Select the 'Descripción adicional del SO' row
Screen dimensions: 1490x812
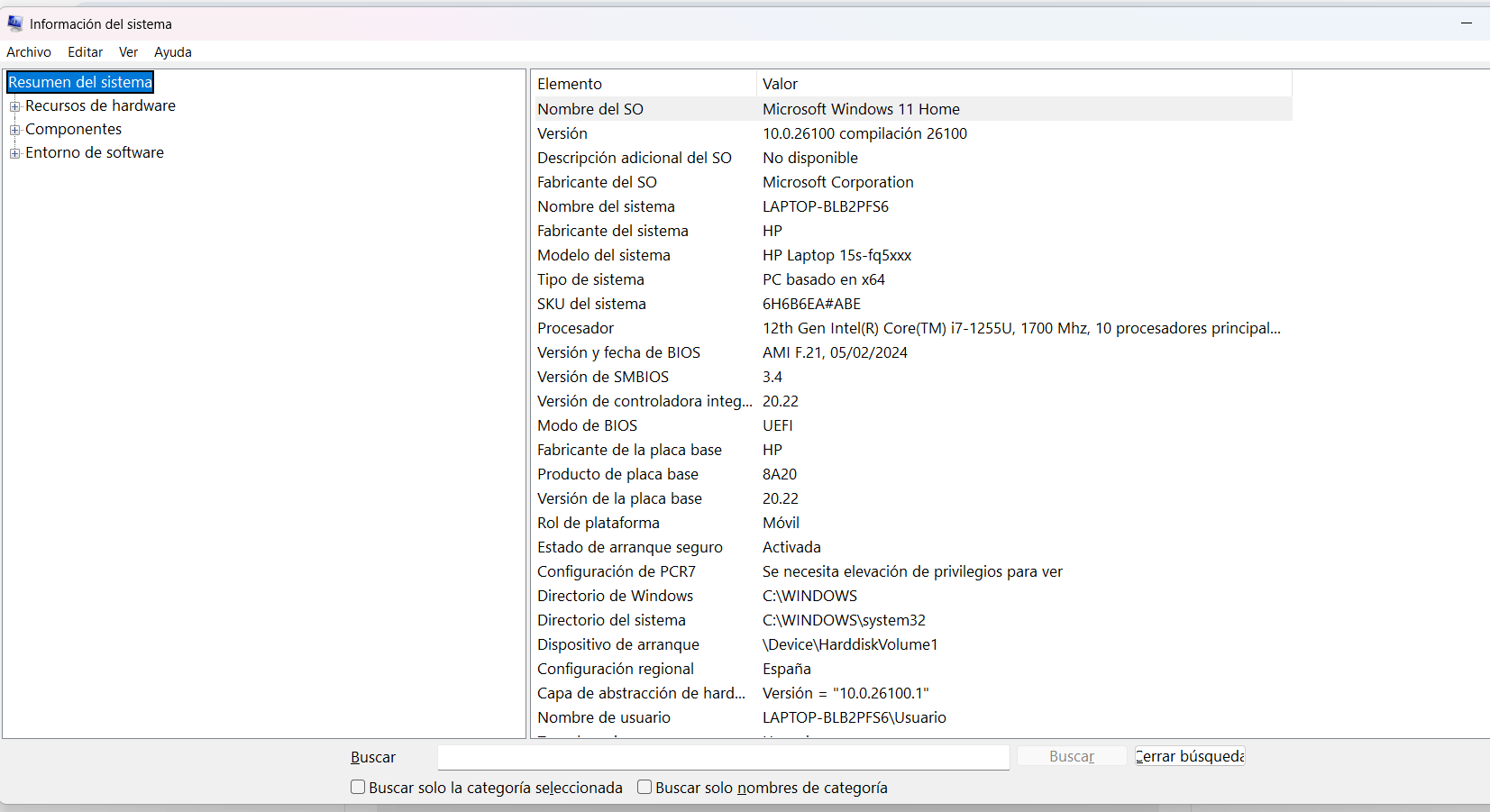[913, 158]
